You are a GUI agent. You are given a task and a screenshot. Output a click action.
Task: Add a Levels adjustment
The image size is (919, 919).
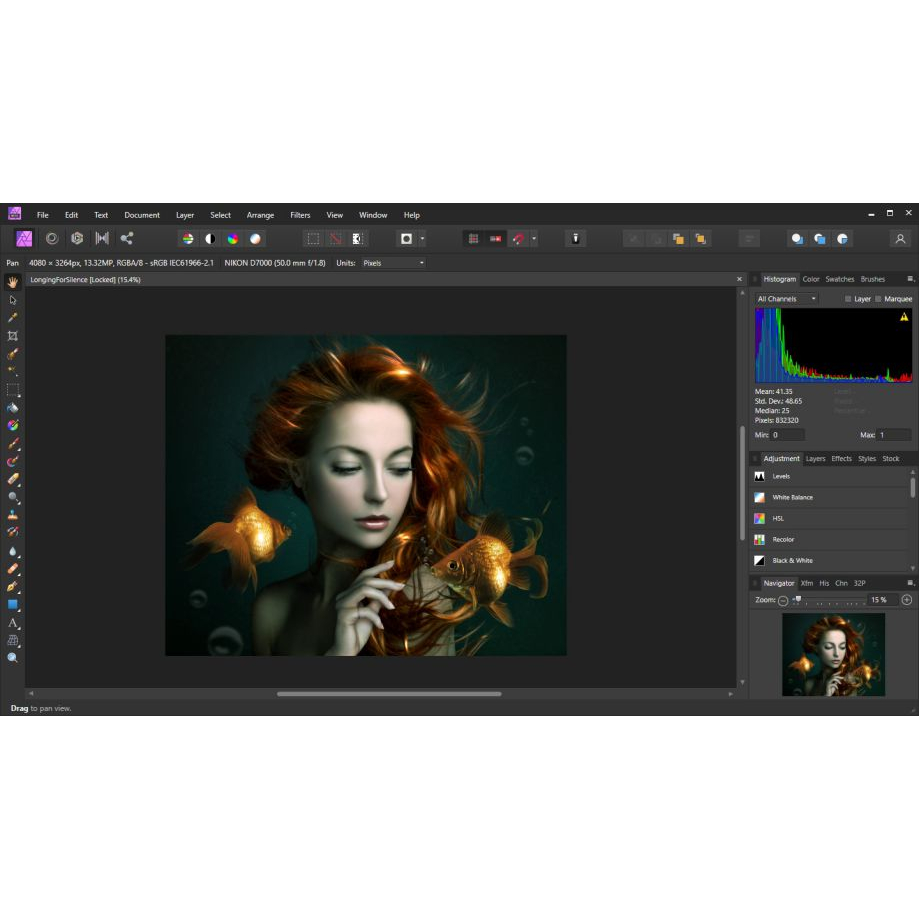[x=781, y=476]
